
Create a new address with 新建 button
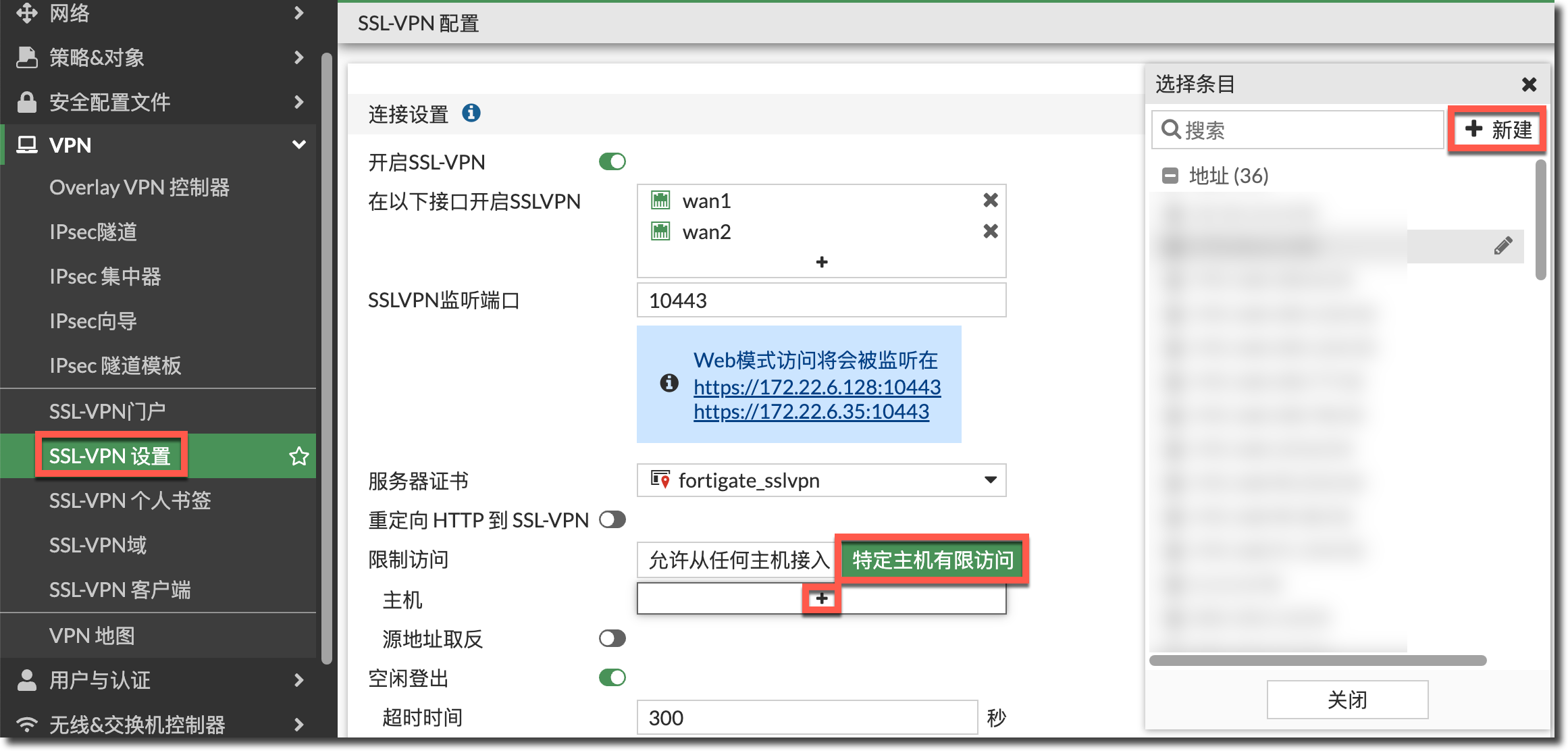tap(1496, 129)
